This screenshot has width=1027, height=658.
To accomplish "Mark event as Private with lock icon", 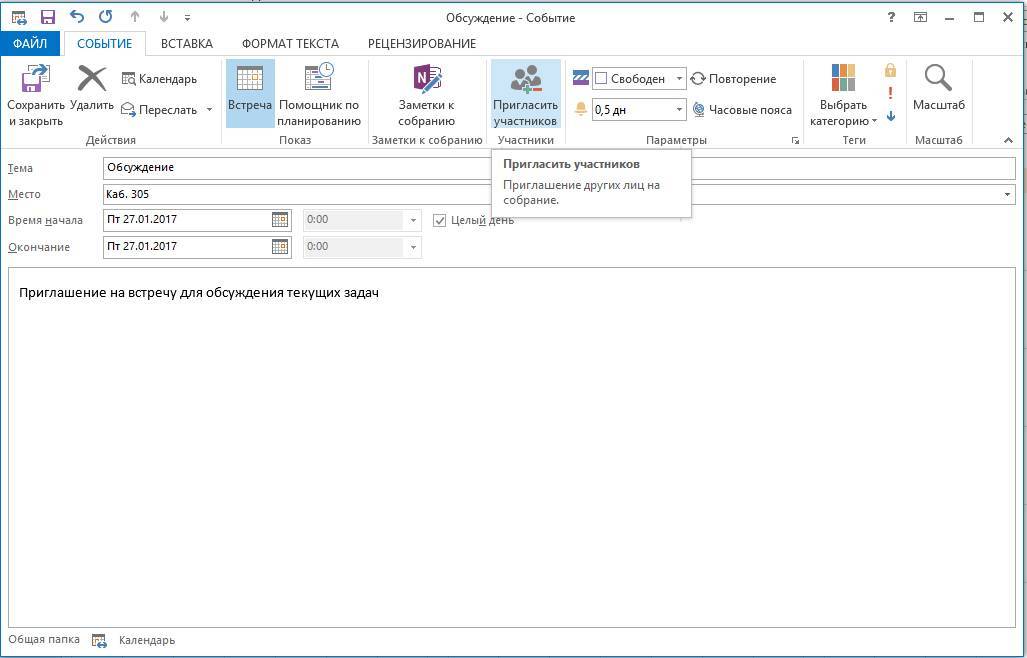I will (x=890, y=71).
